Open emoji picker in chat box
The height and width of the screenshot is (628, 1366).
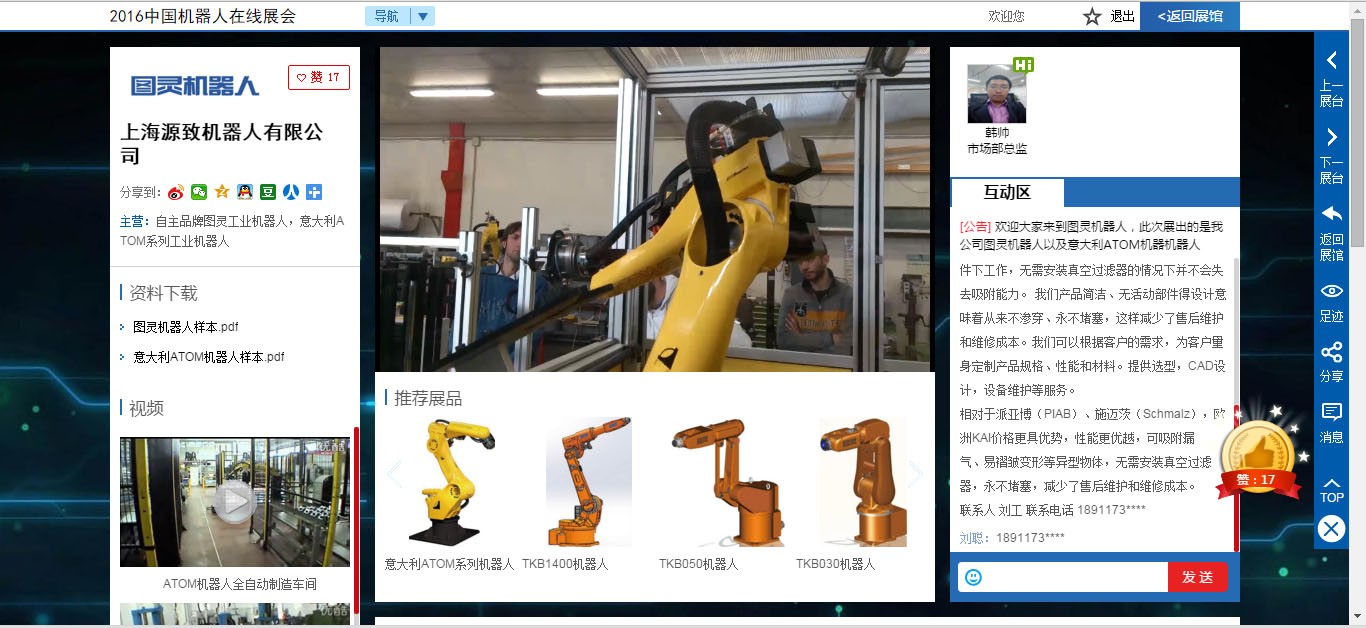coord(973,577)
